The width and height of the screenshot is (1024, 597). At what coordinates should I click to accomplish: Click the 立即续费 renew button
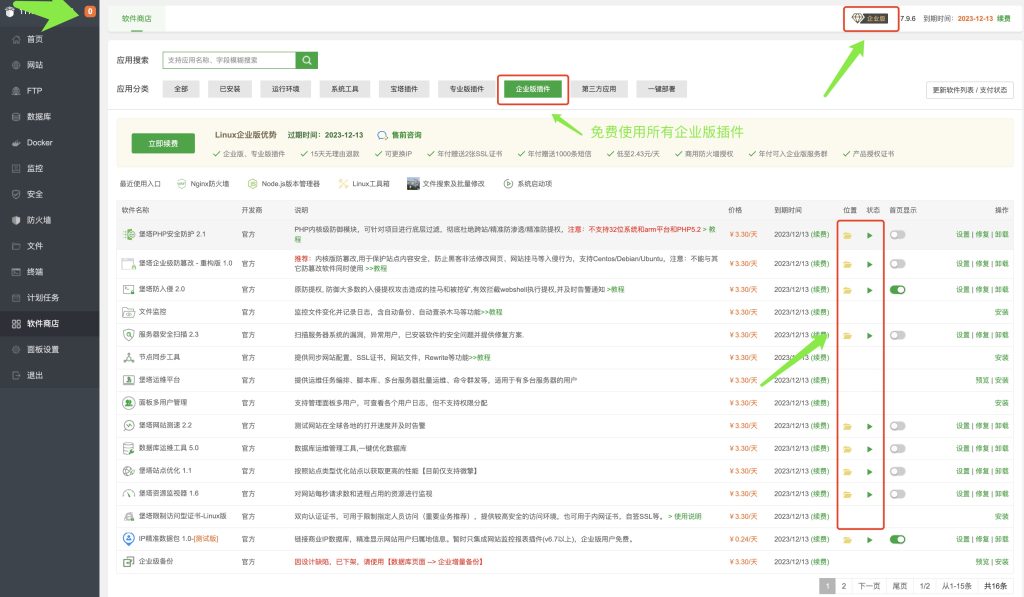click(162, 142)
